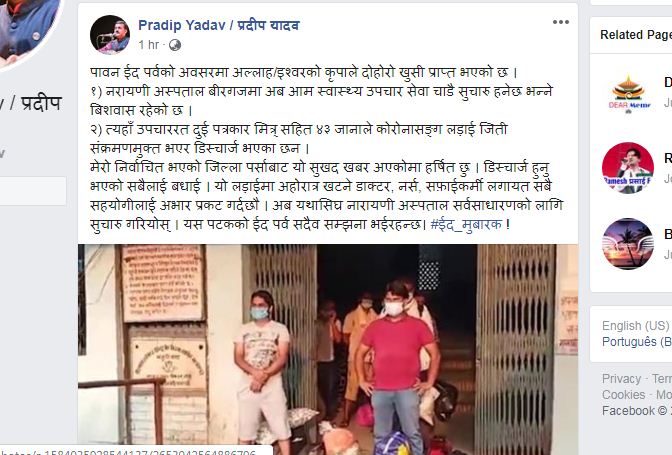Click the Related Pages heading
The width and height of the screenshot is (672, 455).
[x=636, y=35]
